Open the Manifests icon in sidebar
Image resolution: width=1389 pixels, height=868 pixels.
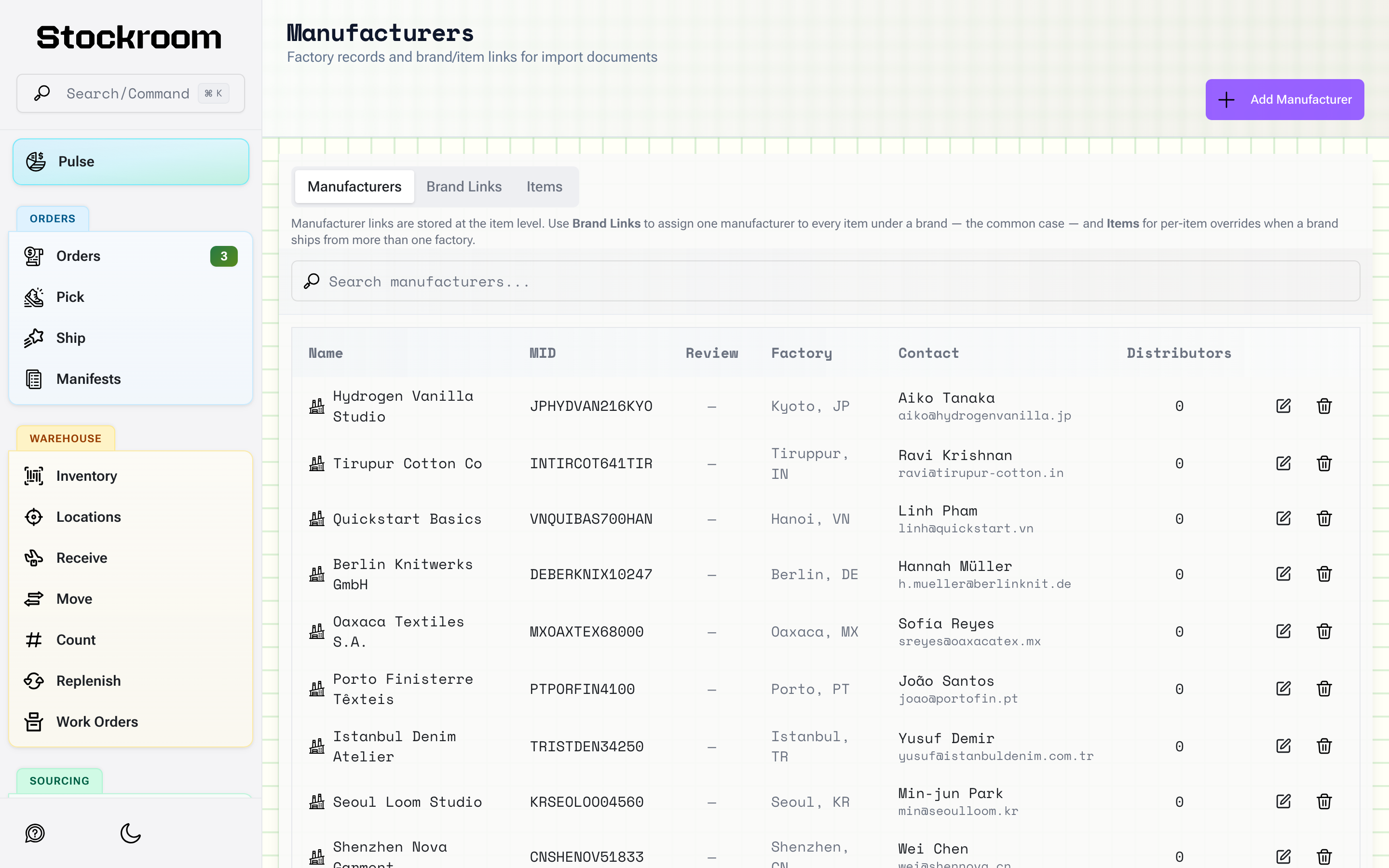[34, 379]
